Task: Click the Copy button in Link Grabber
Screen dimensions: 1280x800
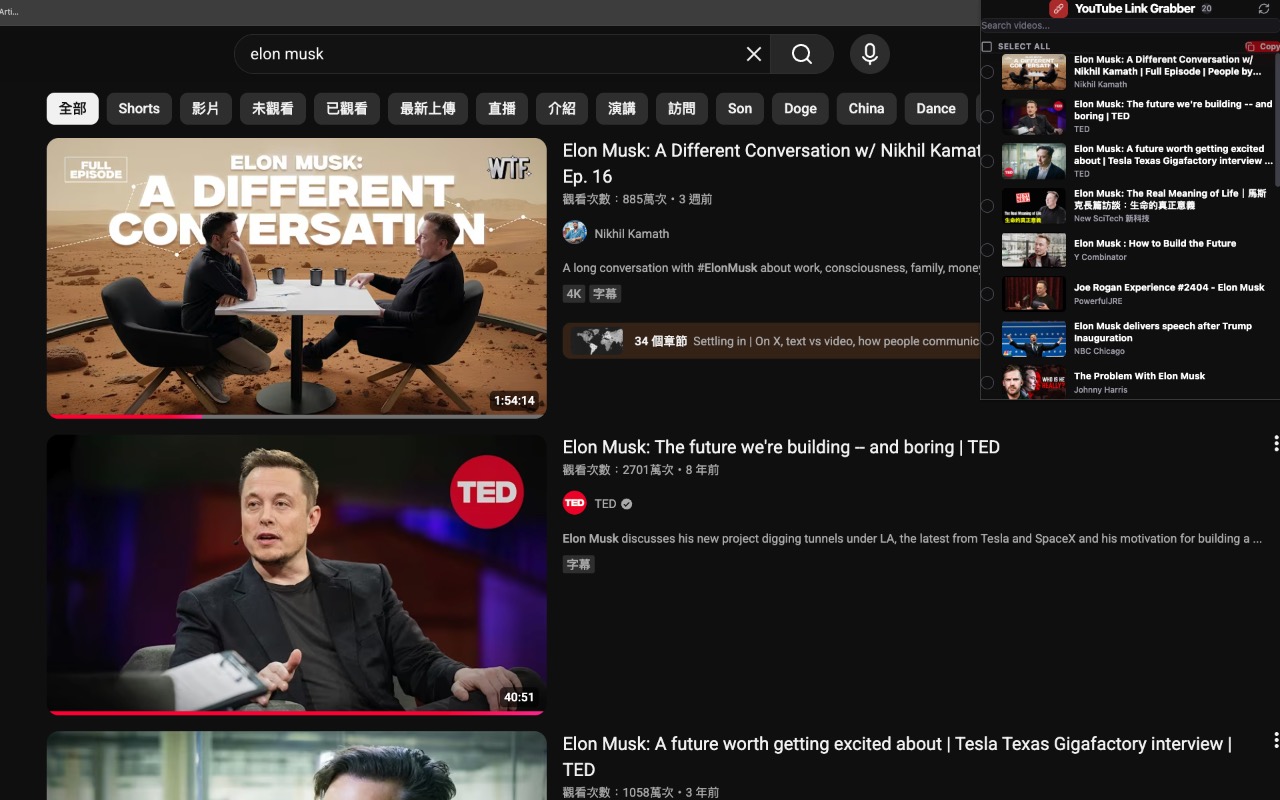Action: 1266,45
